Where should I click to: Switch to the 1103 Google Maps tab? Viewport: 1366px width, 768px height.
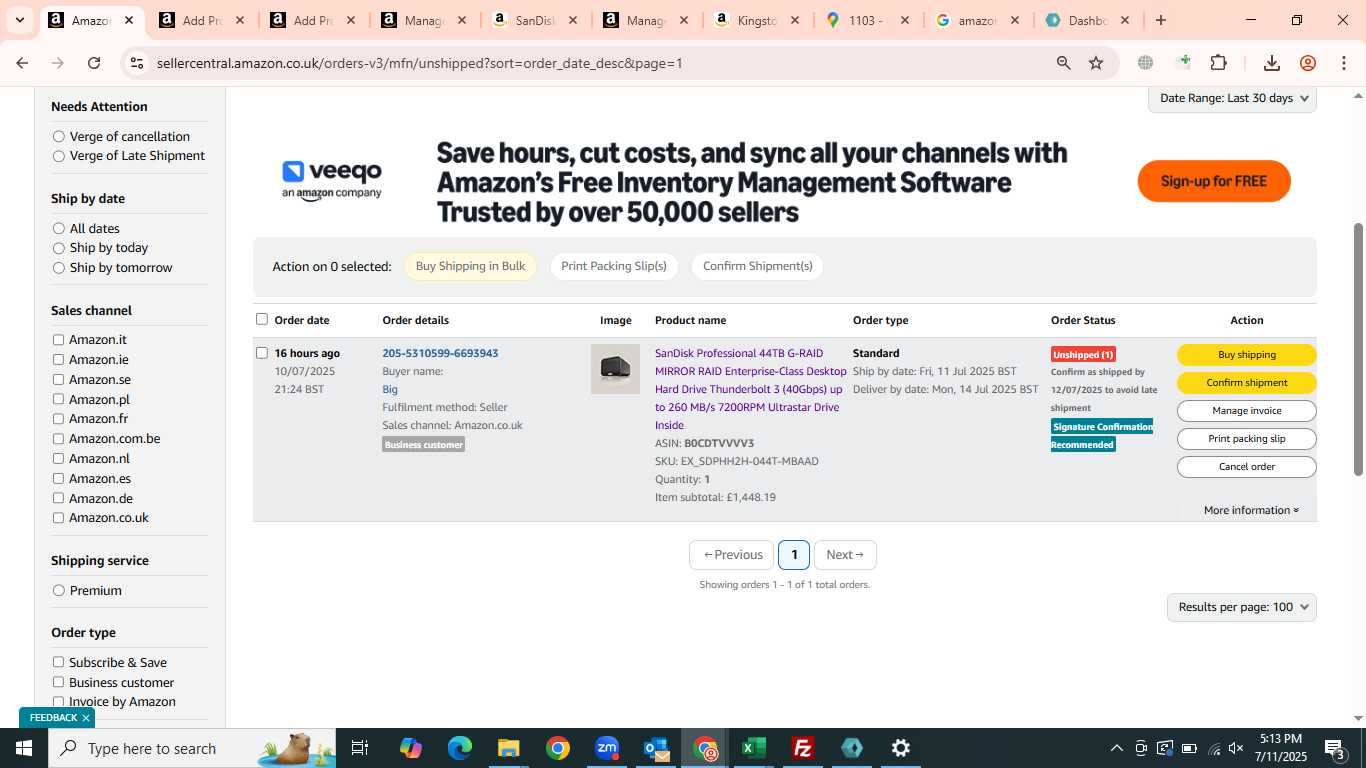(x=866, y=20)
